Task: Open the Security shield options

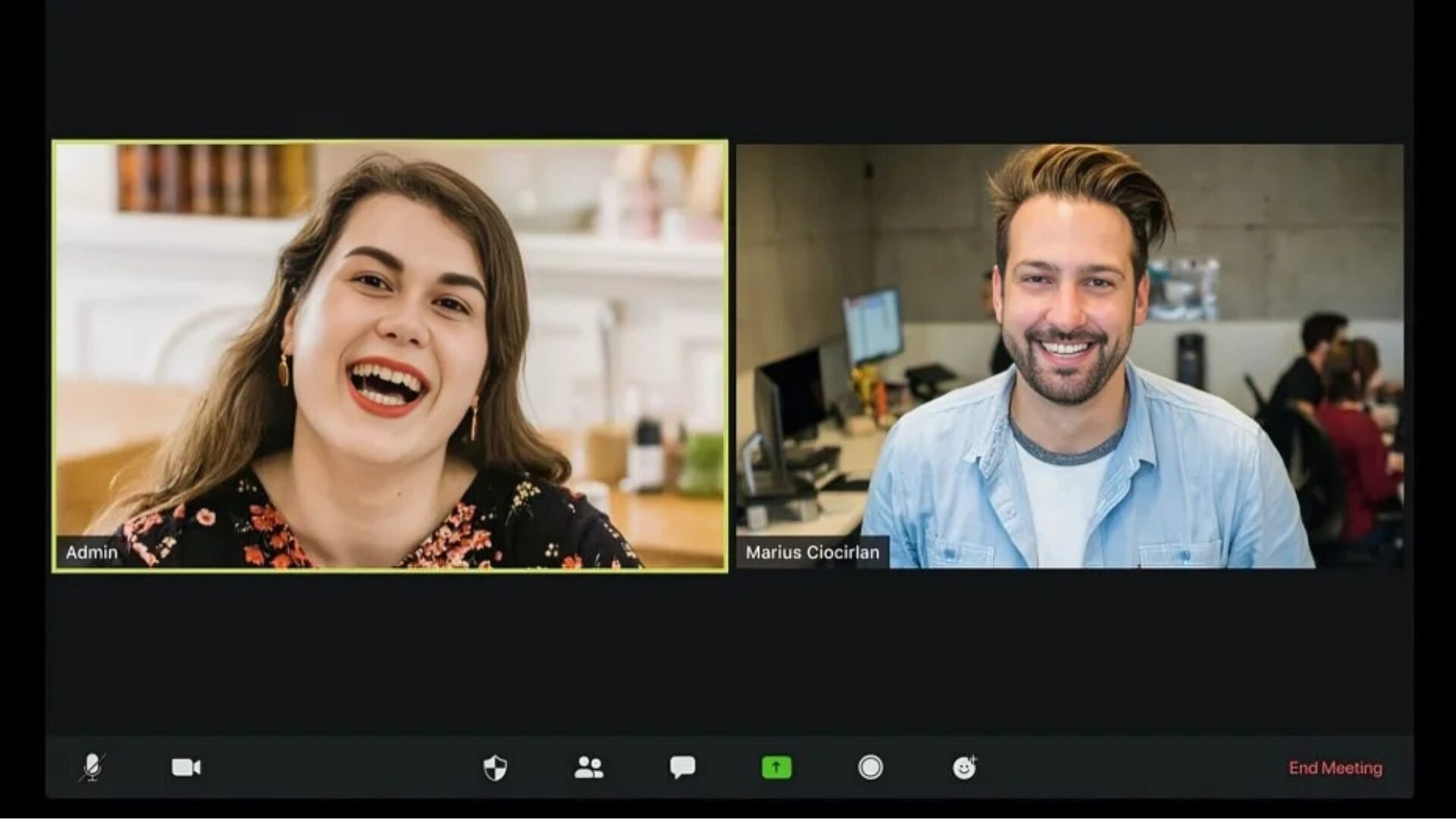Action: tap(495, 767)
